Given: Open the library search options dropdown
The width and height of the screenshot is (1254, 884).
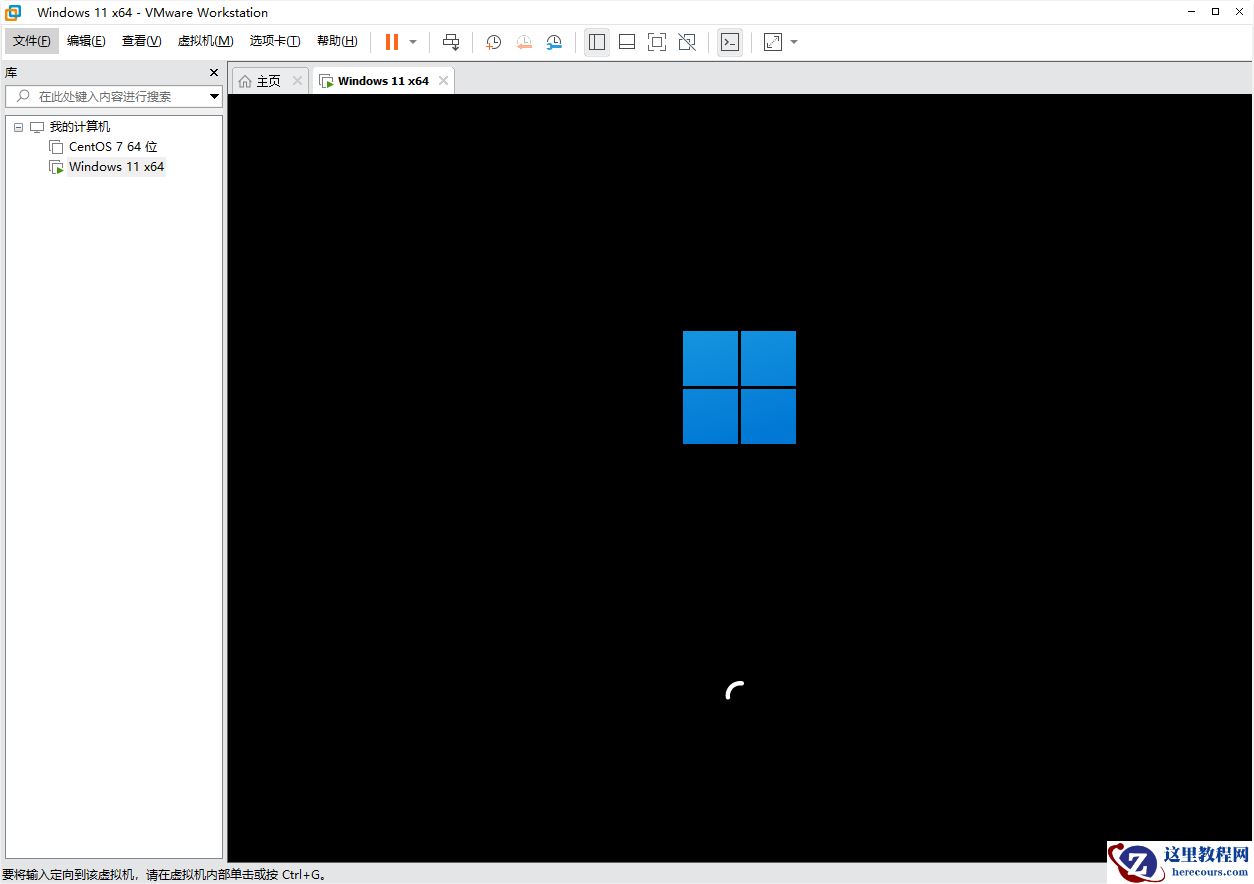Looking at the screenshot, I should (x=214, y=96).
